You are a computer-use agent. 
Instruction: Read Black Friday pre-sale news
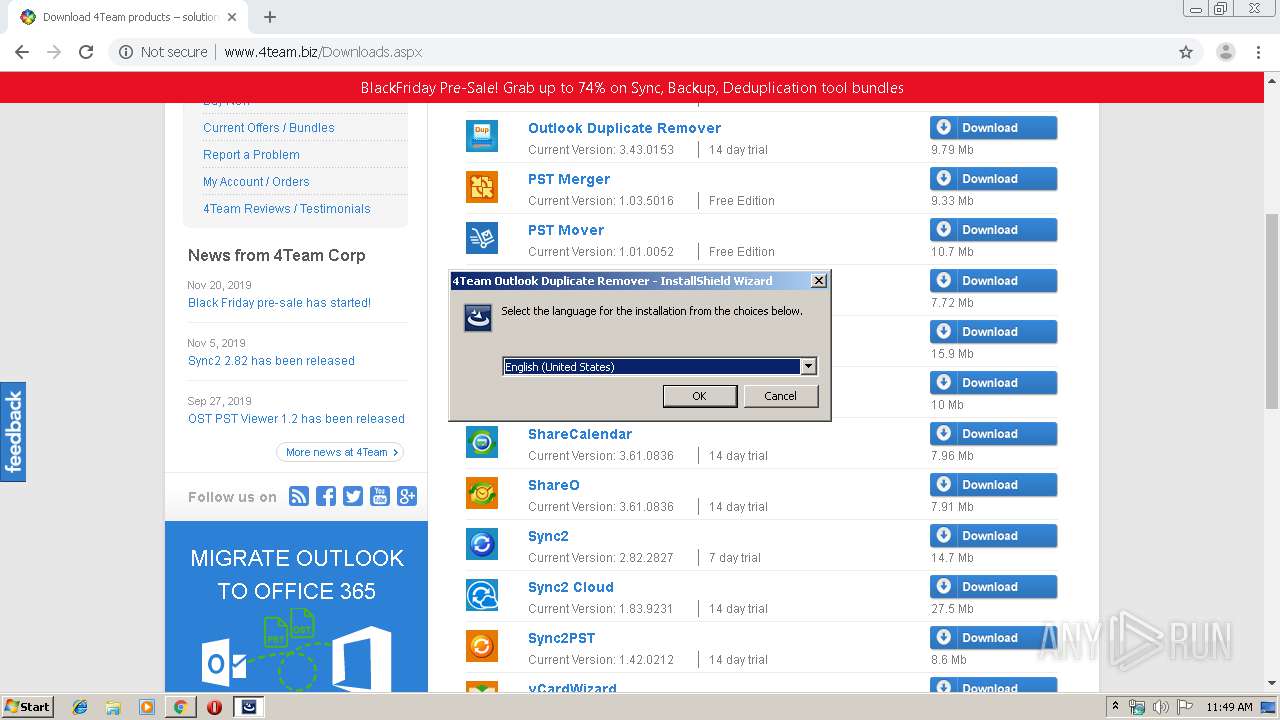279,303
